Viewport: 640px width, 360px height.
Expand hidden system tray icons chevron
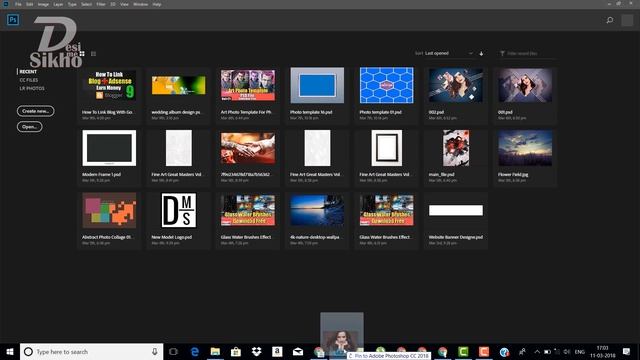[x=537, y=351]
